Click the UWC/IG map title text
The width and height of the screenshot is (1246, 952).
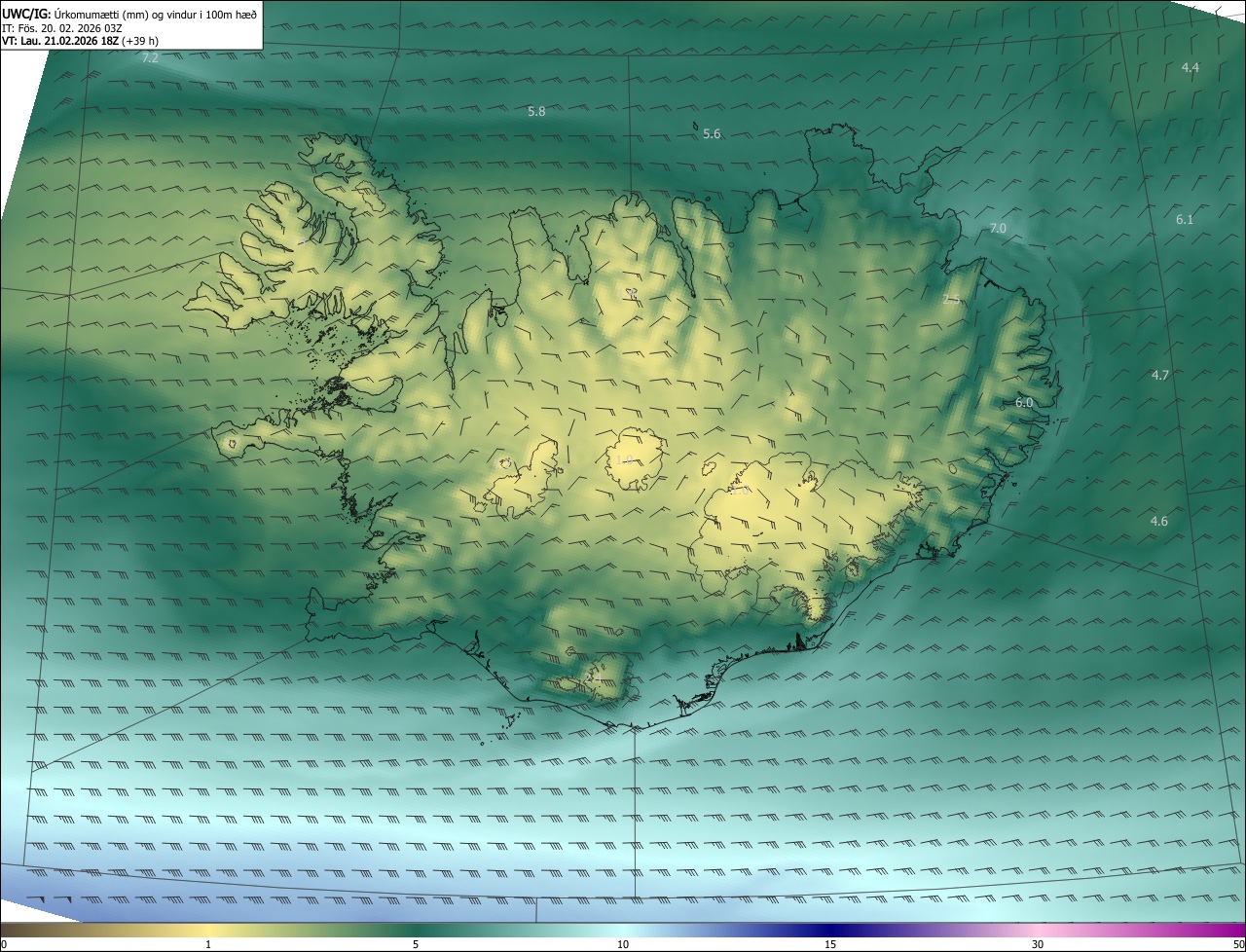[x=129, y=14]
